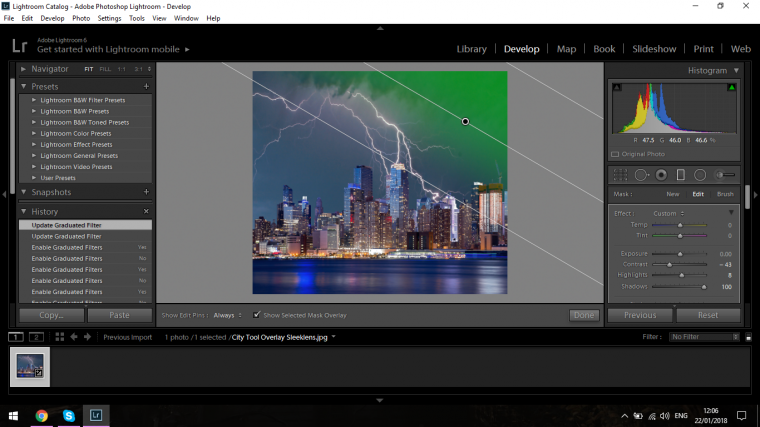The image size is (760, 427).
Task: Expand Lightroom Color Presets folder
Action: click(x=34, y=133)
